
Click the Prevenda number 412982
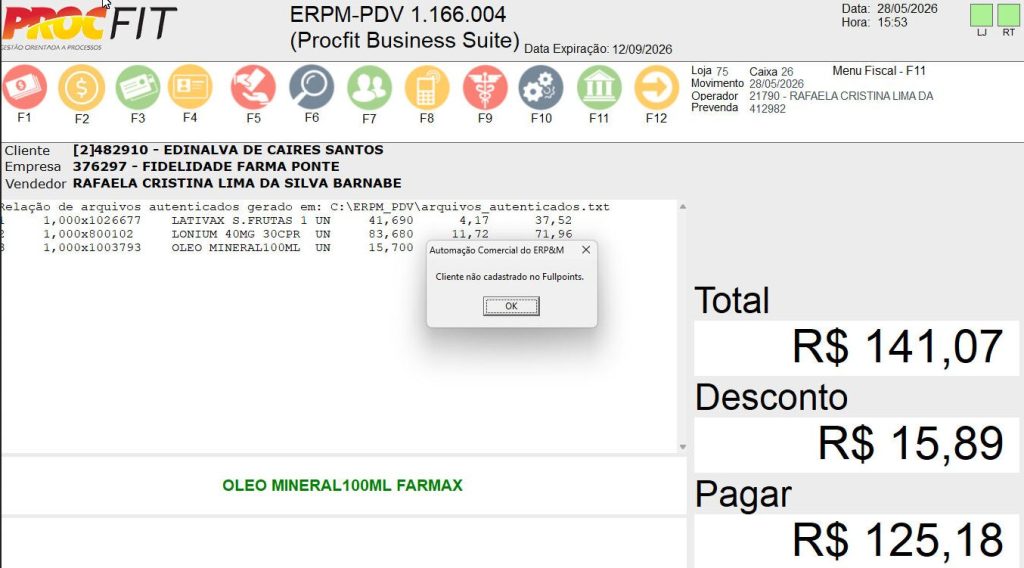pyautogui.click(x=767, y=108)
